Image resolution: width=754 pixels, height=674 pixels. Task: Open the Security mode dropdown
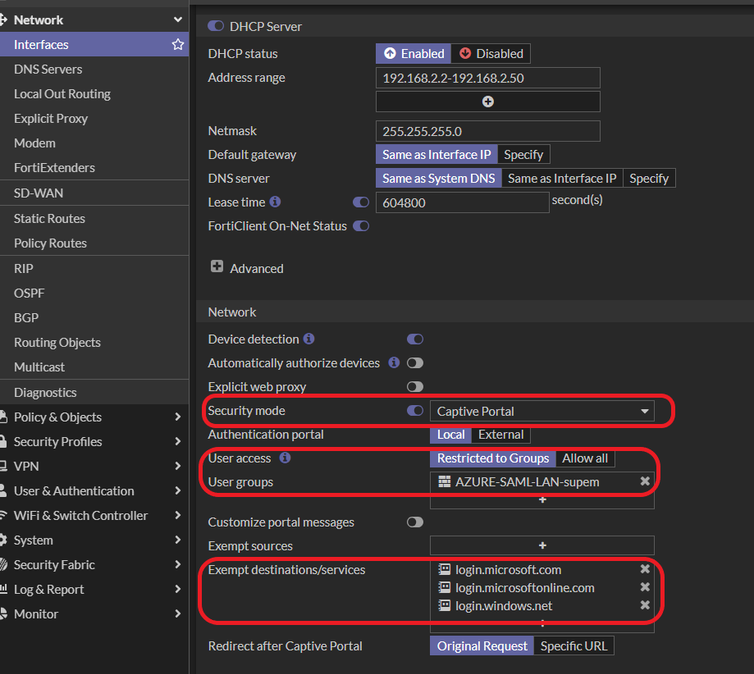tap(542, 411)
